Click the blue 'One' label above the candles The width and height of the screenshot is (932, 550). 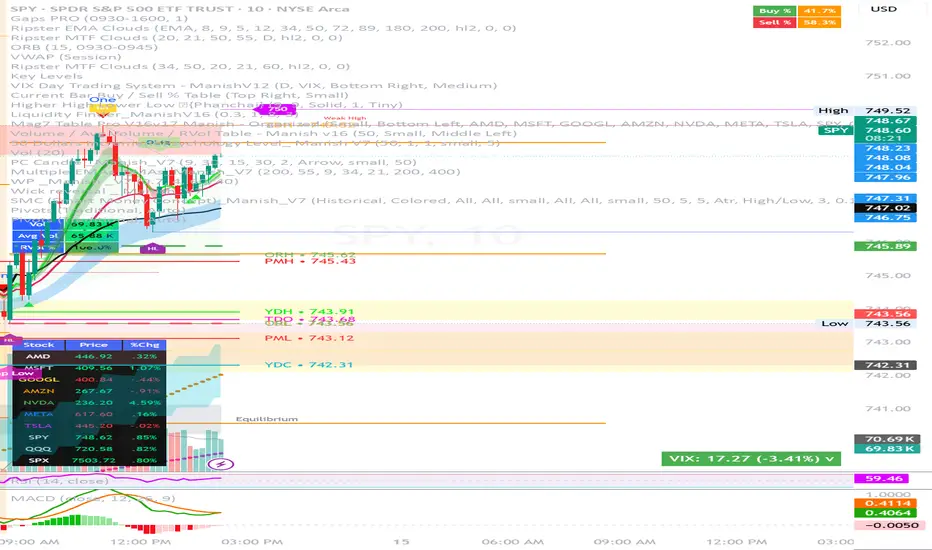tap(102, 100)
